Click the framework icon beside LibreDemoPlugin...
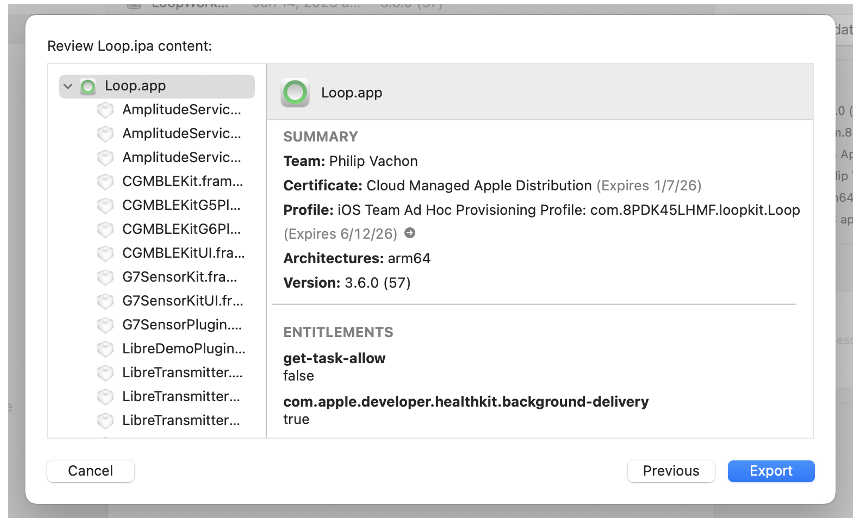The height and width of the screenshot is (528, 862). (x=105, y=349)
